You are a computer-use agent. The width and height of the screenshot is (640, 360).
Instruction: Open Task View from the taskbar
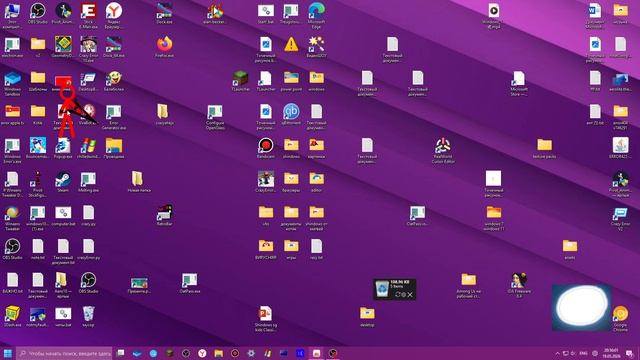(x=120, y=353)
